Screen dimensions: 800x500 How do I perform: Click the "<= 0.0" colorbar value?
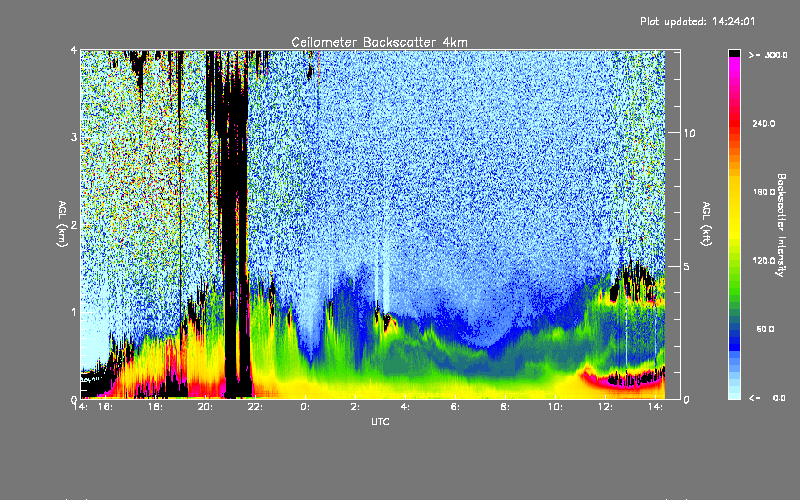coord(768,397)
